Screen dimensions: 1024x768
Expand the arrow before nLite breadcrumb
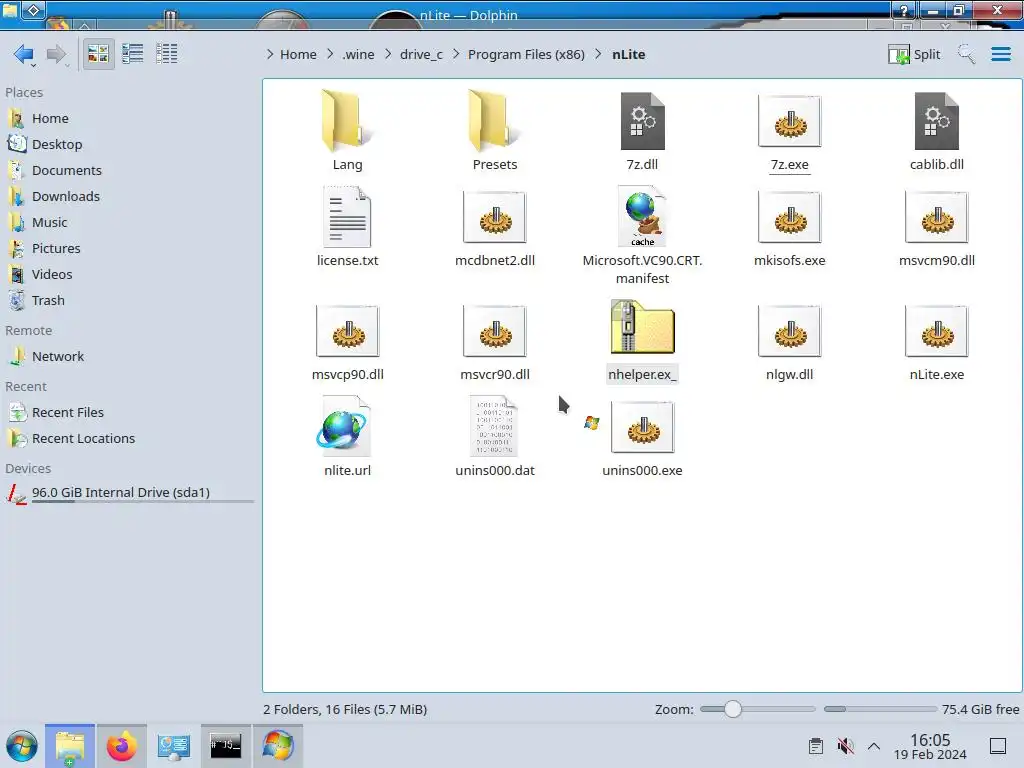[x=598, y=54]
